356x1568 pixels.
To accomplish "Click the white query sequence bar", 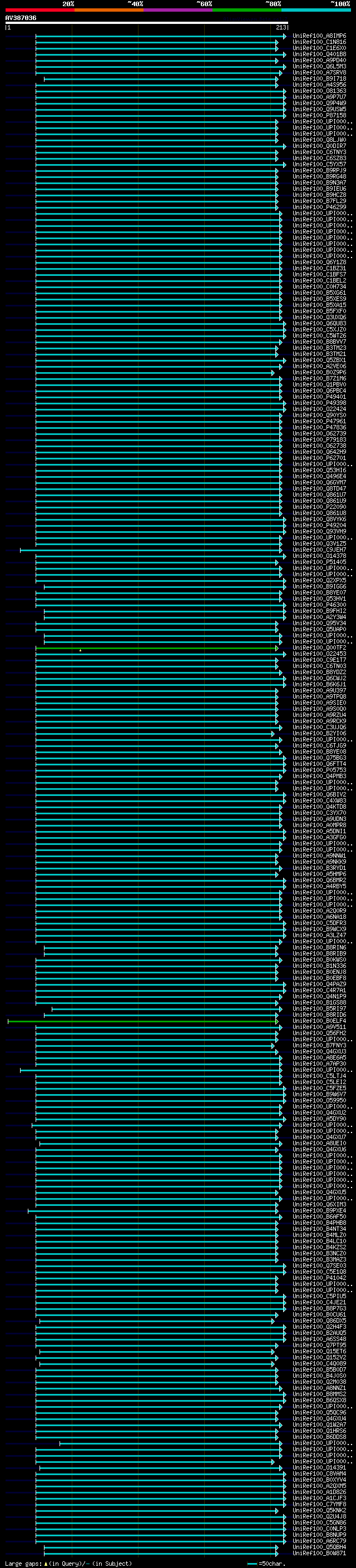I will point(147,22).
